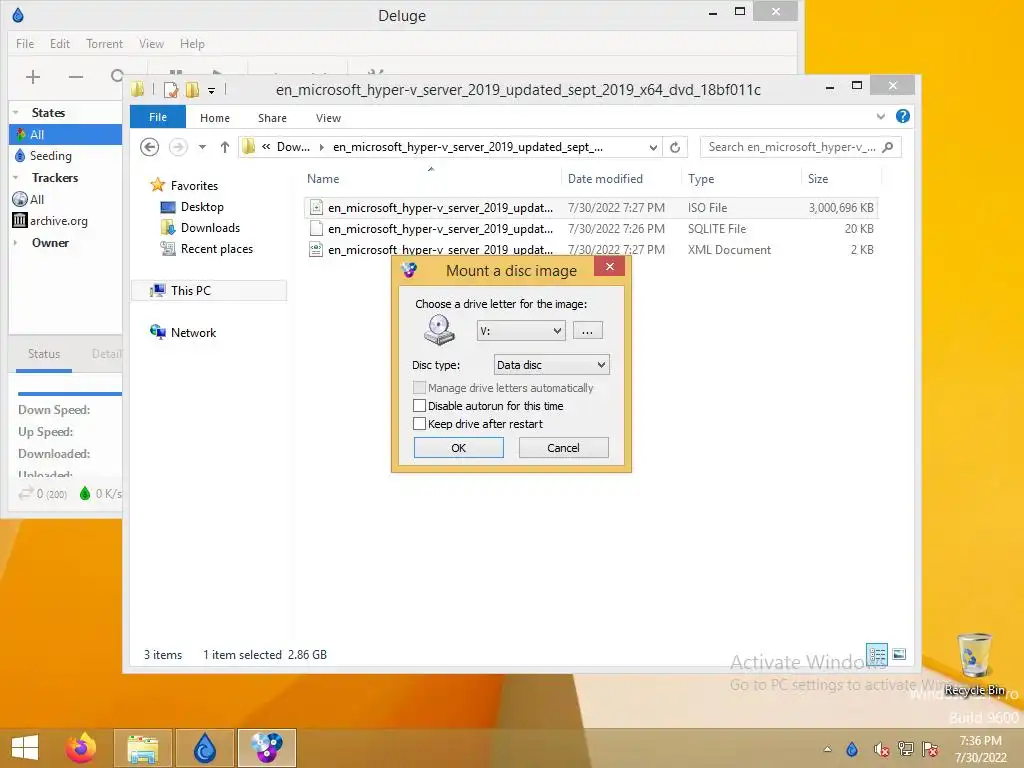Switch to Status tab in Deluge
Viewport: 1024px width, 768px height.
[44, 354]
